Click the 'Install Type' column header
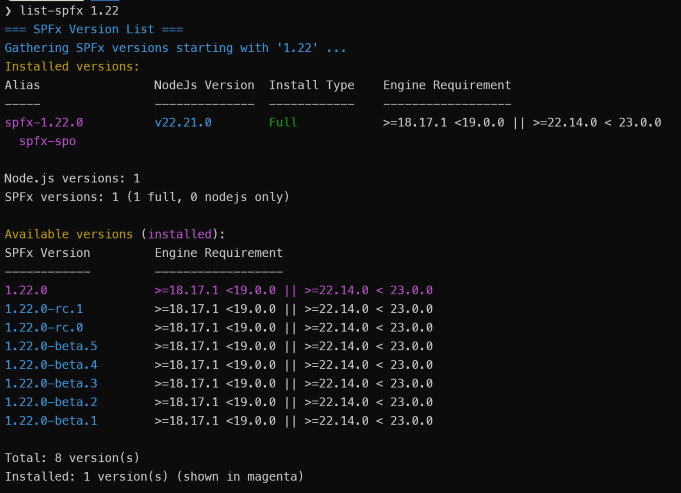 pyautogui.click(x=311, y=85)
